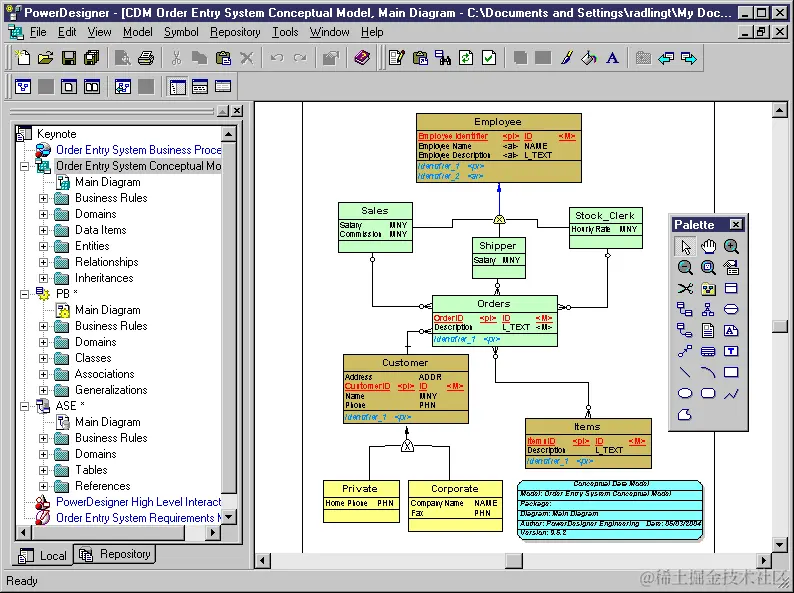Select the Note tool in Palette
794x593 pixels.
pos(731,331)
